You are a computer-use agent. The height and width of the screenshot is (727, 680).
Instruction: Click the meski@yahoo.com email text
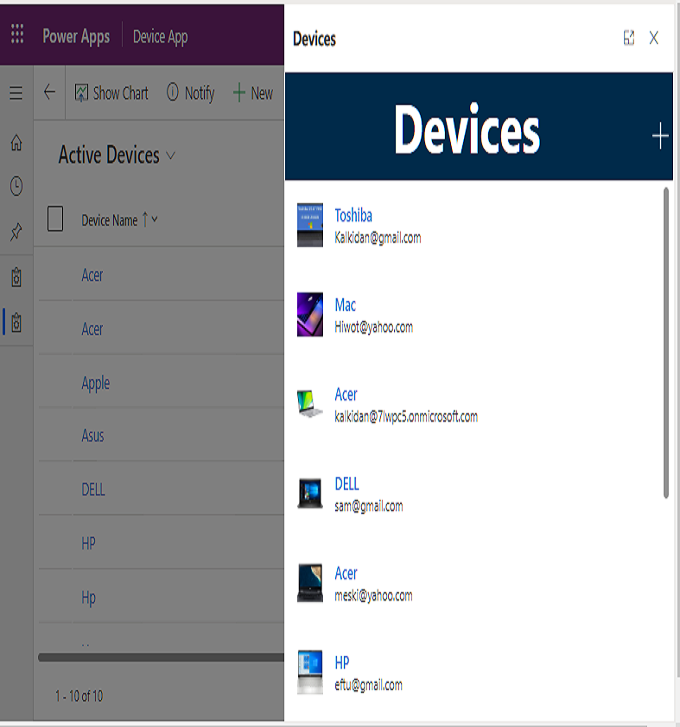tap(374, 595)
